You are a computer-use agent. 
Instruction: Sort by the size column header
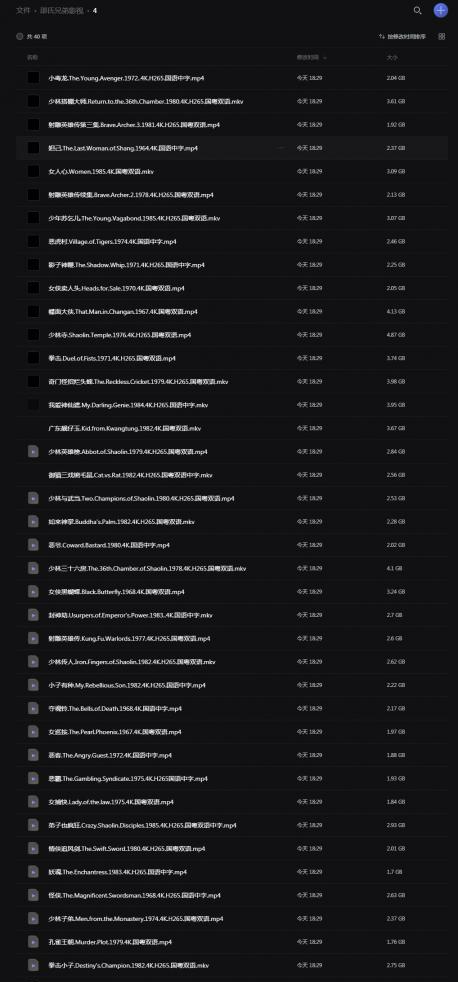(391, 57)
